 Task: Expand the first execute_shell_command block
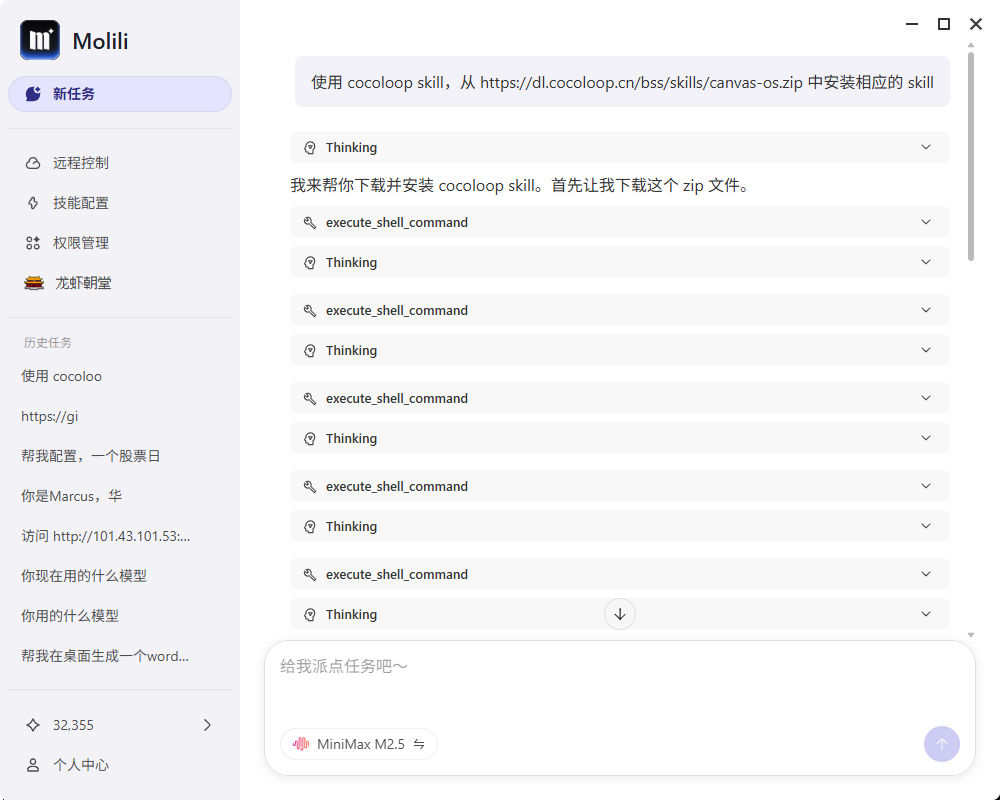coord(926,222)
